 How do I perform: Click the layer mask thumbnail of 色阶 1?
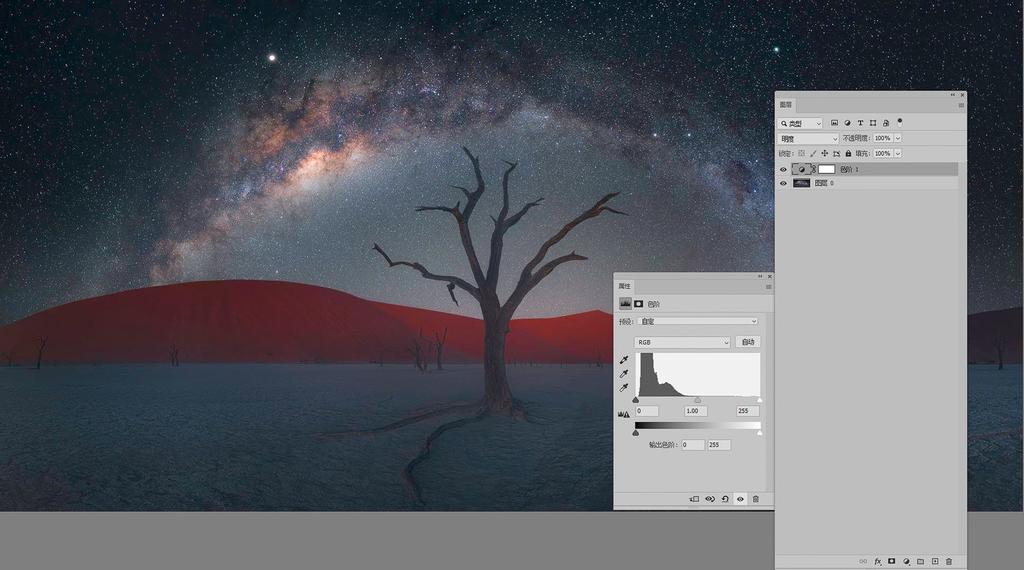826,170
